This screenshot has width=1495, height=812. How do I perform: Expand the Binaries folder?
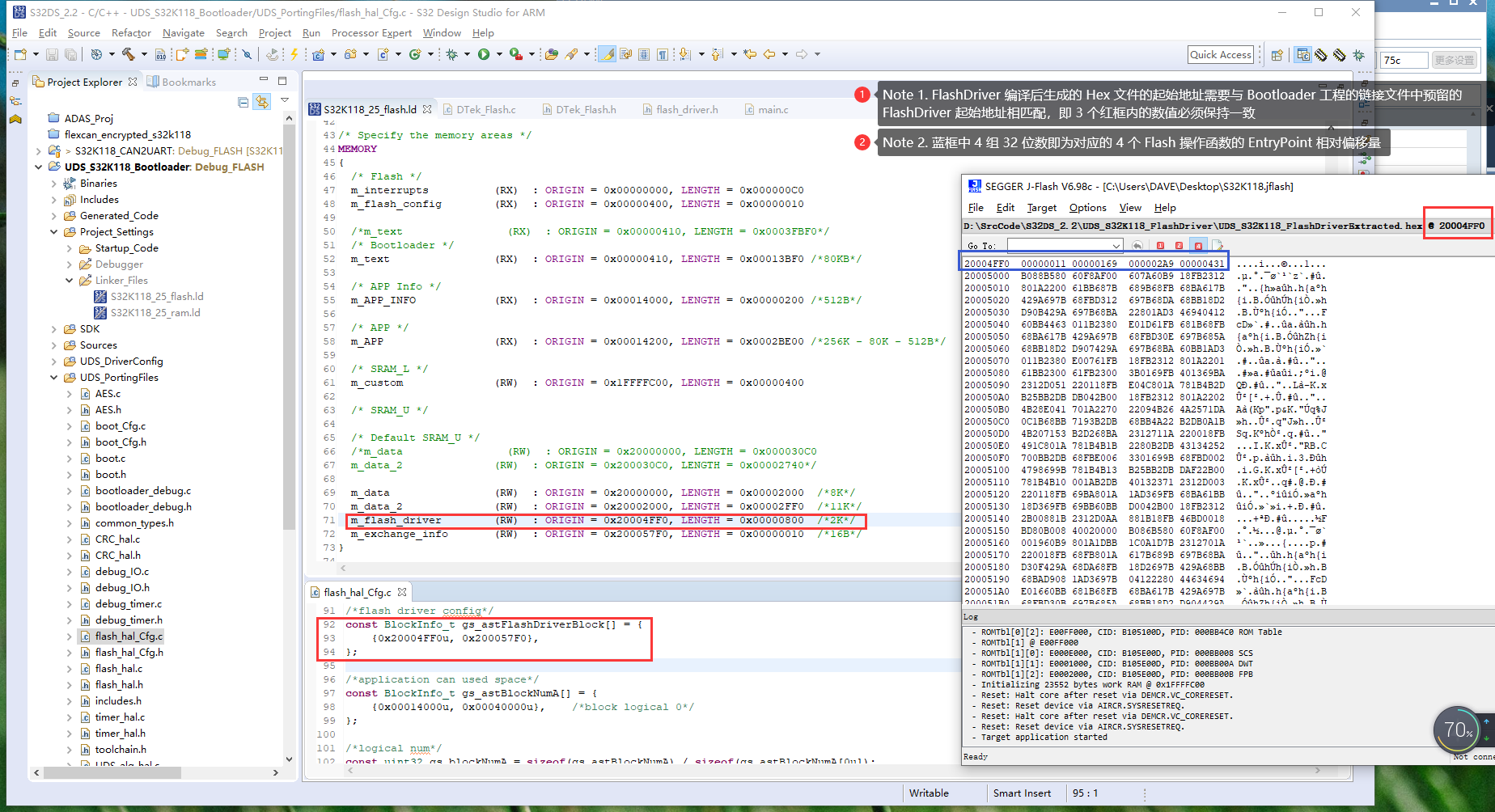[x=54, y=184]
